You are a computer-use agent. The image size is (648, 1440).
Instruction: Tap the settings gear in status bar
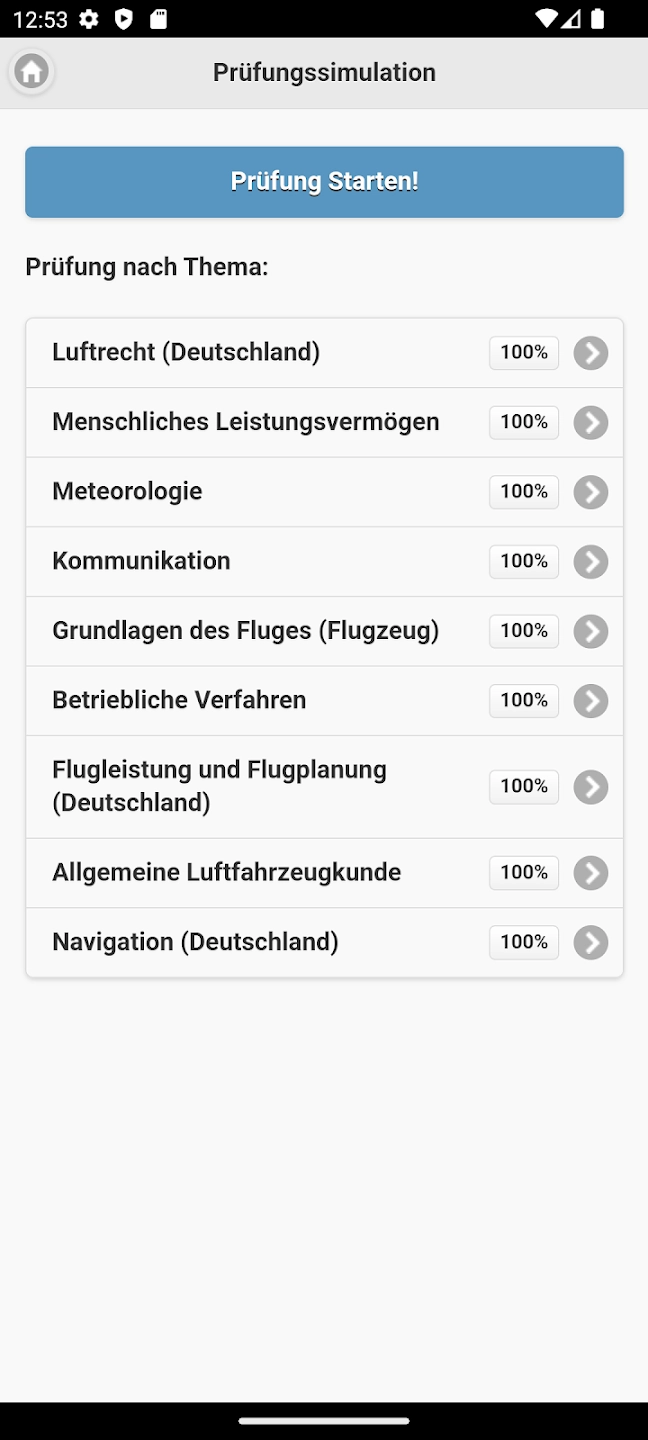pyautogui.click(x=89, y=19)
